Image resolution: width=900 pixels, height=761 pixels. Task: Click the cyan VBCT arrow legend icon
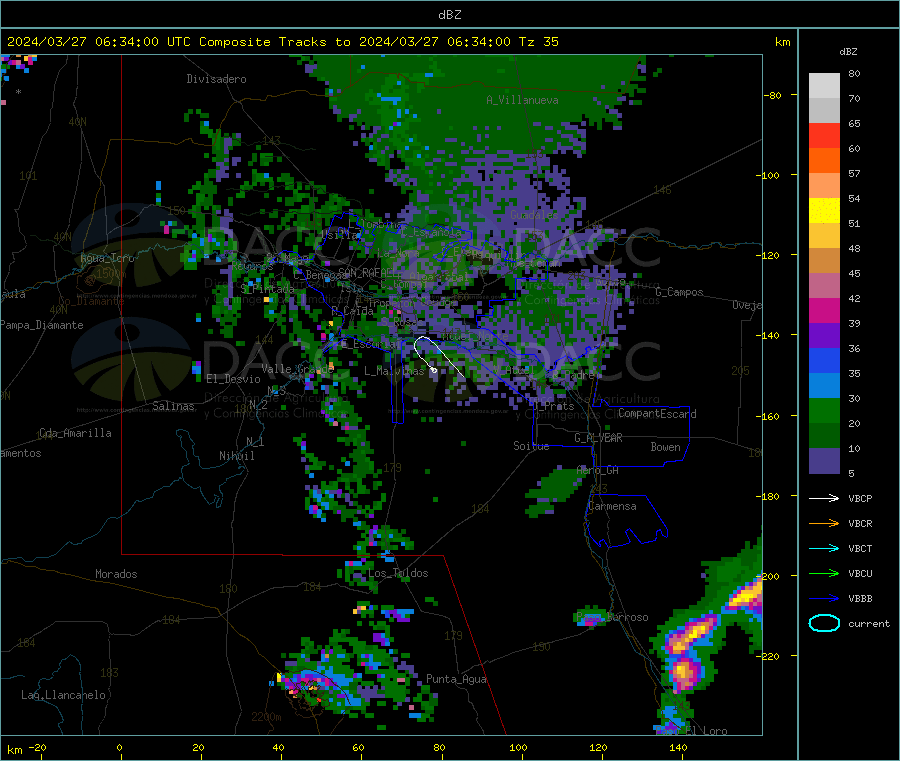pos(824,549)
